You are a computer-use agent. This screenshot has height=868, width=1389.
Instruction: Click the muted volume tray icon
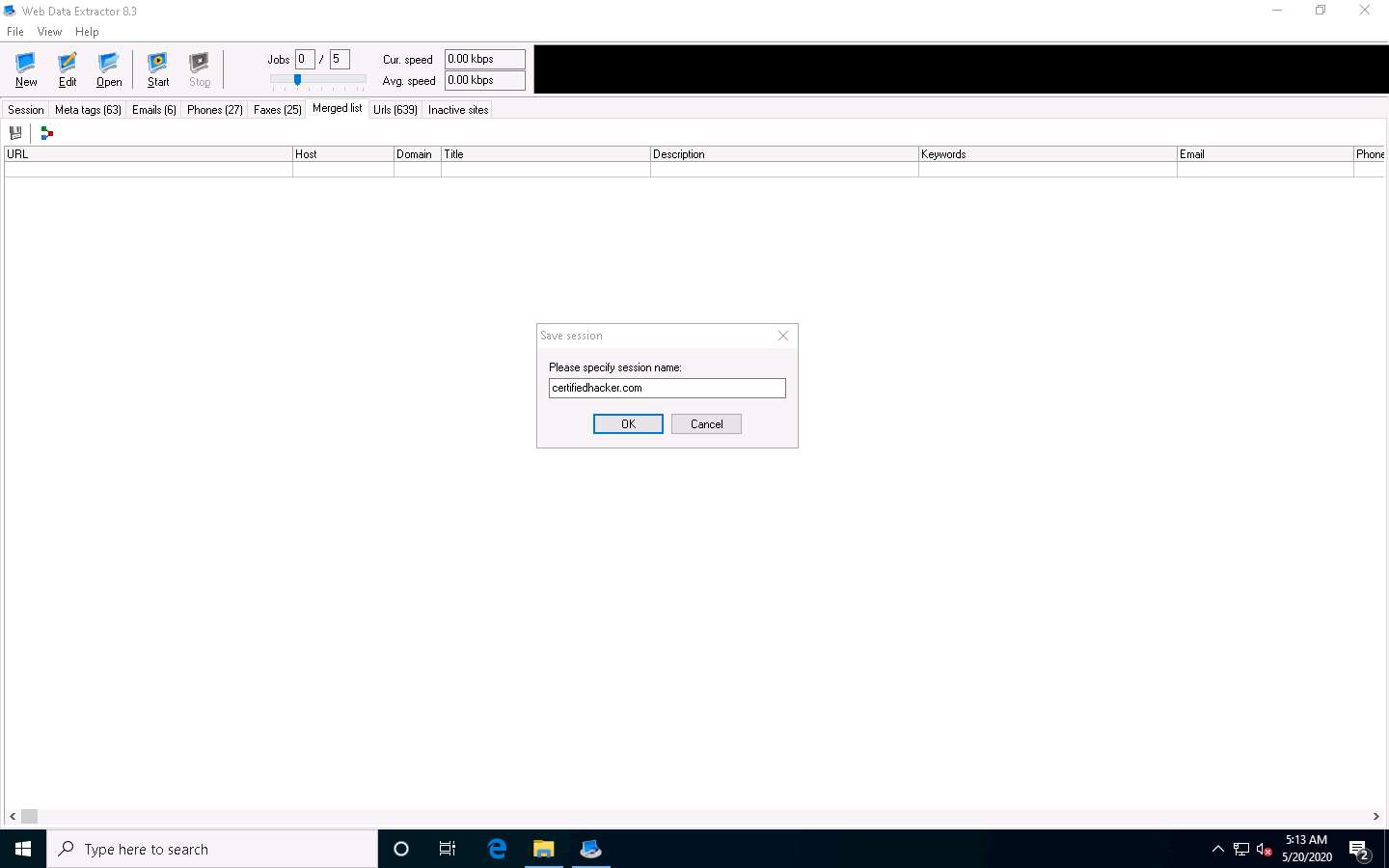tap(1265, 849)
